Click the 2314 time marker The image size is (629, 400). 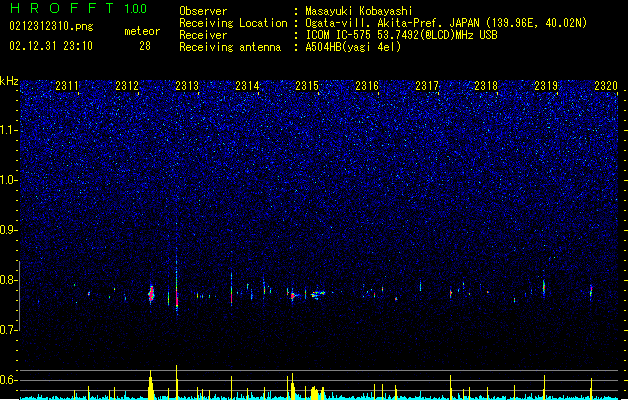point(247,86)
